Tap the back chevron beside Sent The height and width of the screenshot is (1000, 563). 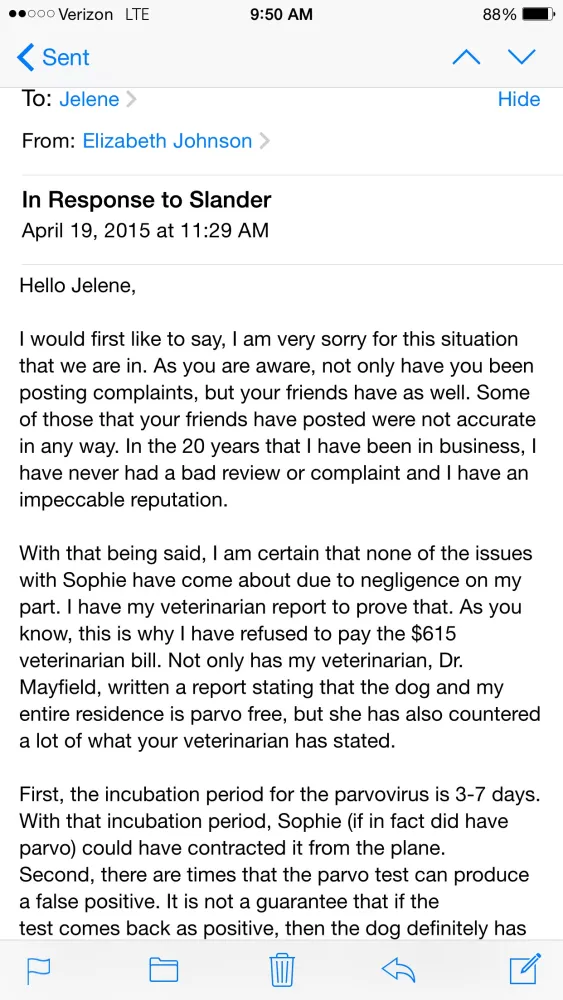[x=26, y=57]
